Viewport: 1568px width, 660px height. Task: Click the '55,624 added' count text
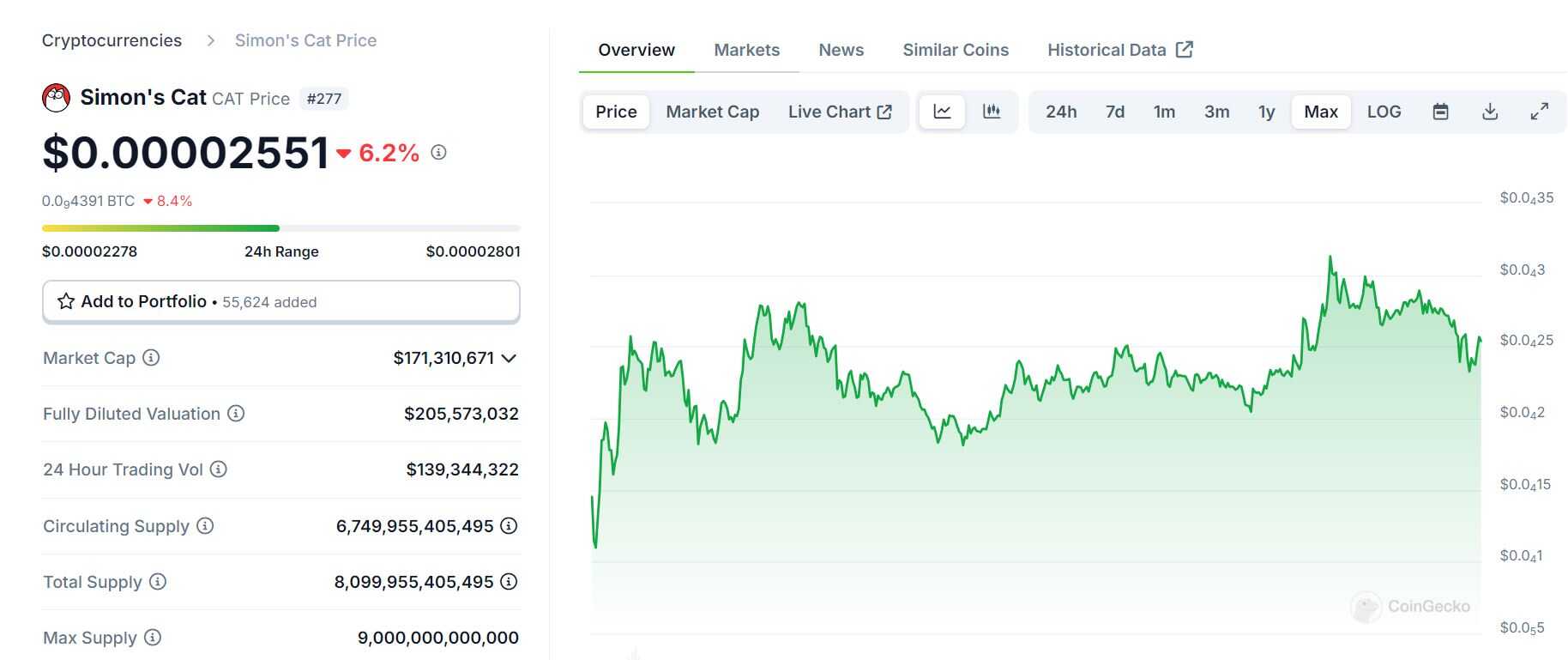pos(269,302)
